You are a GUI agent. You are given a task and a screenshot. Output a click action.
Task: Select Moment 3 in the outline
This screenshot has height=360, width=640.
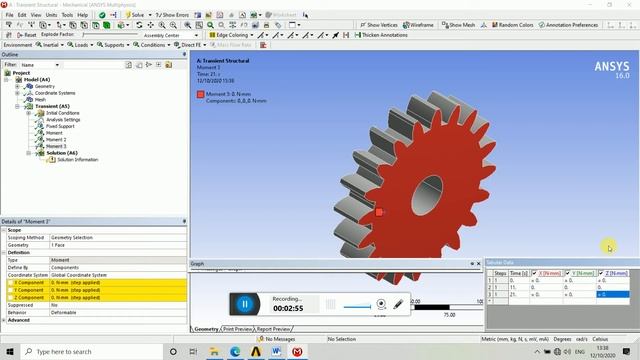tap(56, 146)
